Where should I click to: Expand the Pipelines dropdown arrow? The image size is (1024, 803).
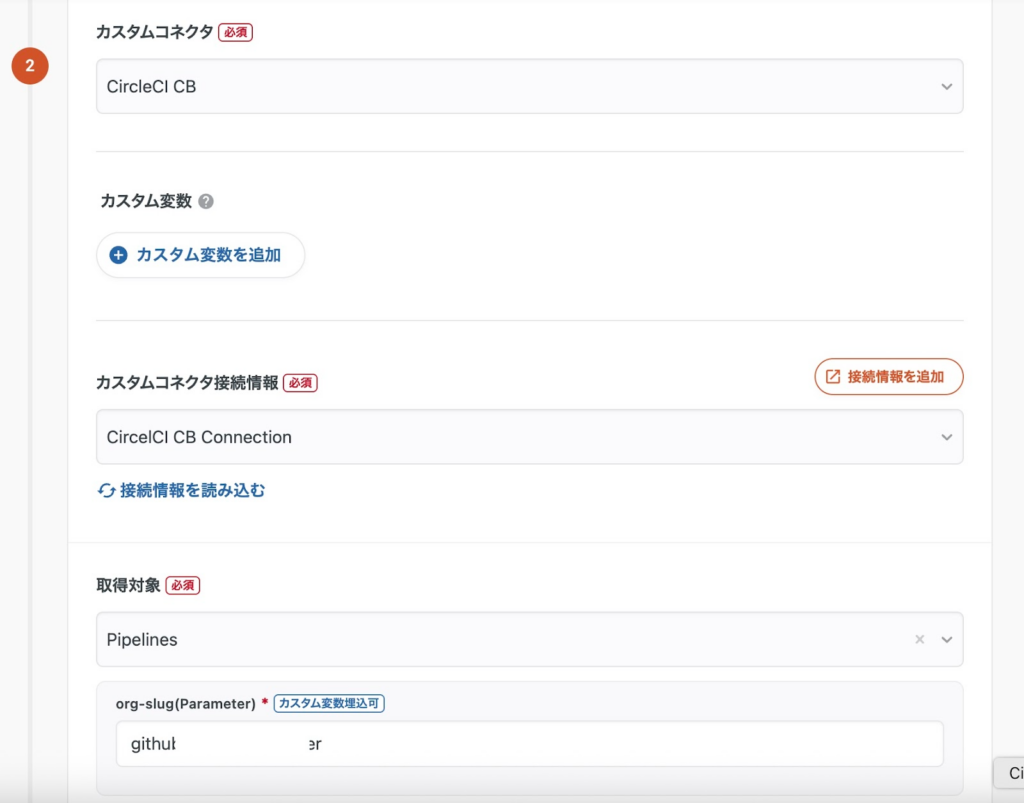click(946, 640)
